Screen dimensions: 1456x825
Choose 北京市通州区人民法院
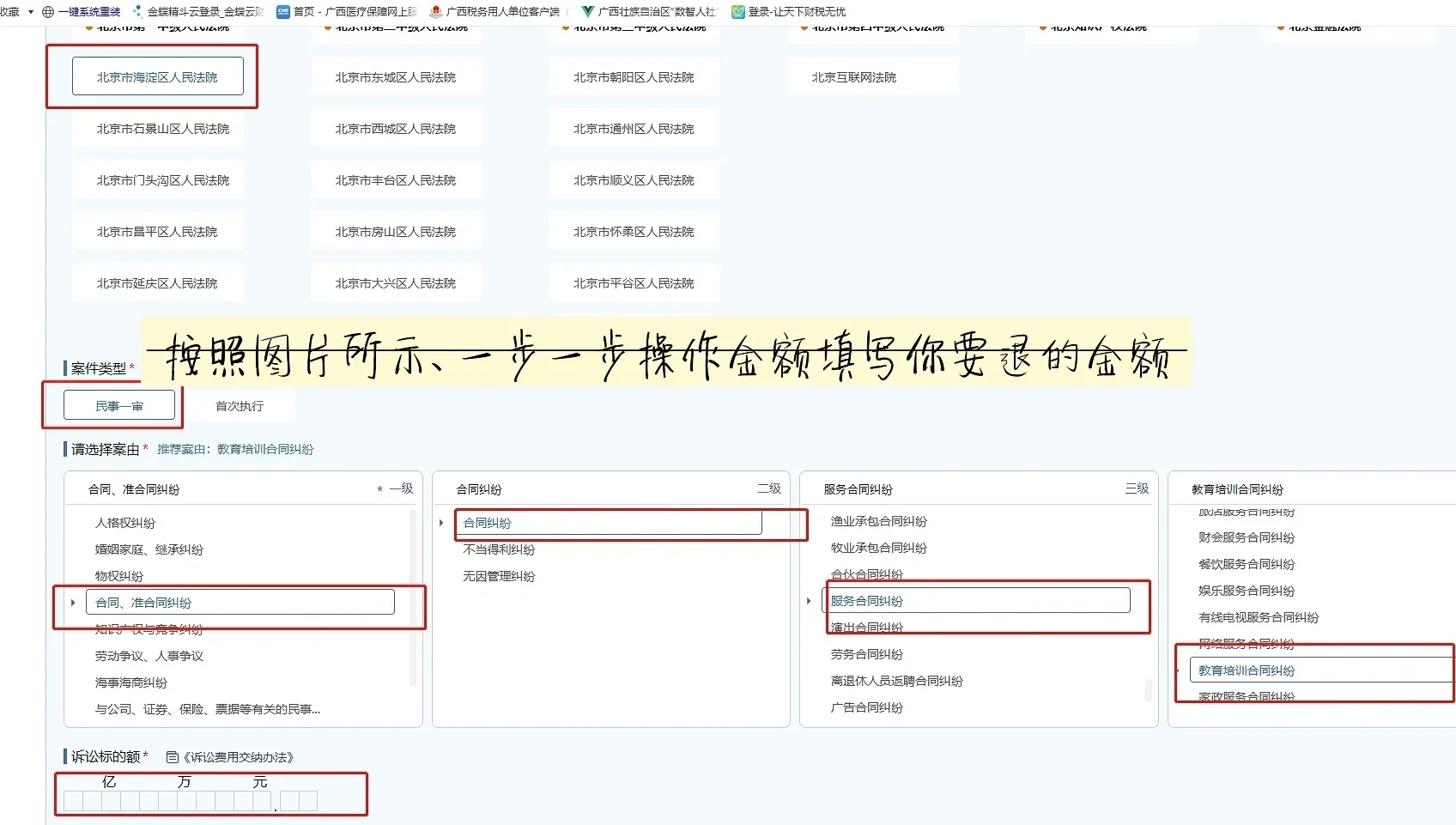(x=634, y=128)
